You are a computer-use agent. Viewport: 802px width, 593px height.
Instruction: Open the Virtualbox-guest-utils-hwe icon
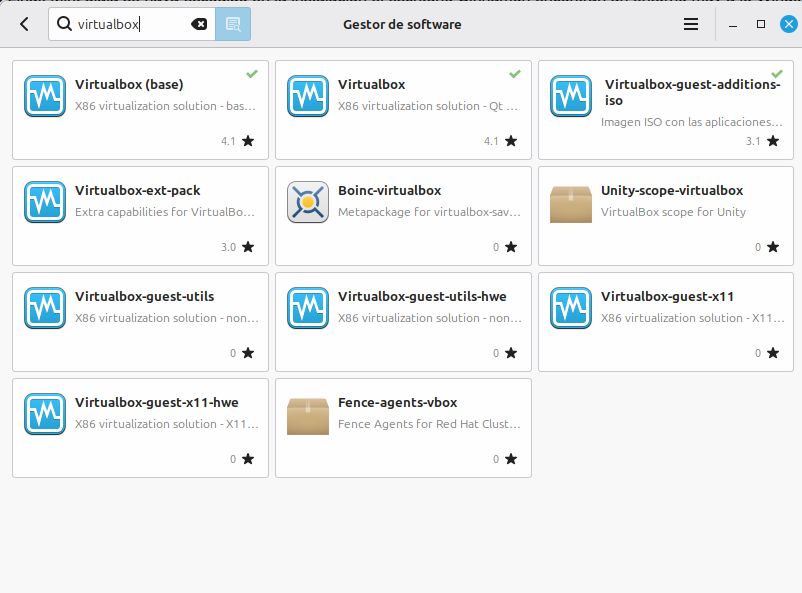coord(308,308)
